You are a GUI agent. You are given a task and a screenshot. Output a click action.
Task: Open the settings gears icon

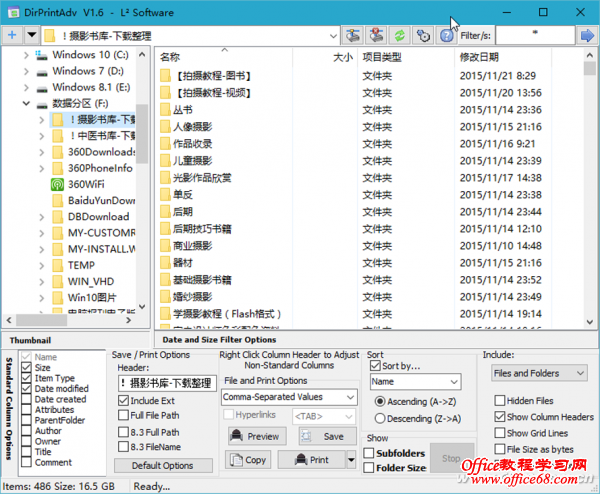coord(423,36)
